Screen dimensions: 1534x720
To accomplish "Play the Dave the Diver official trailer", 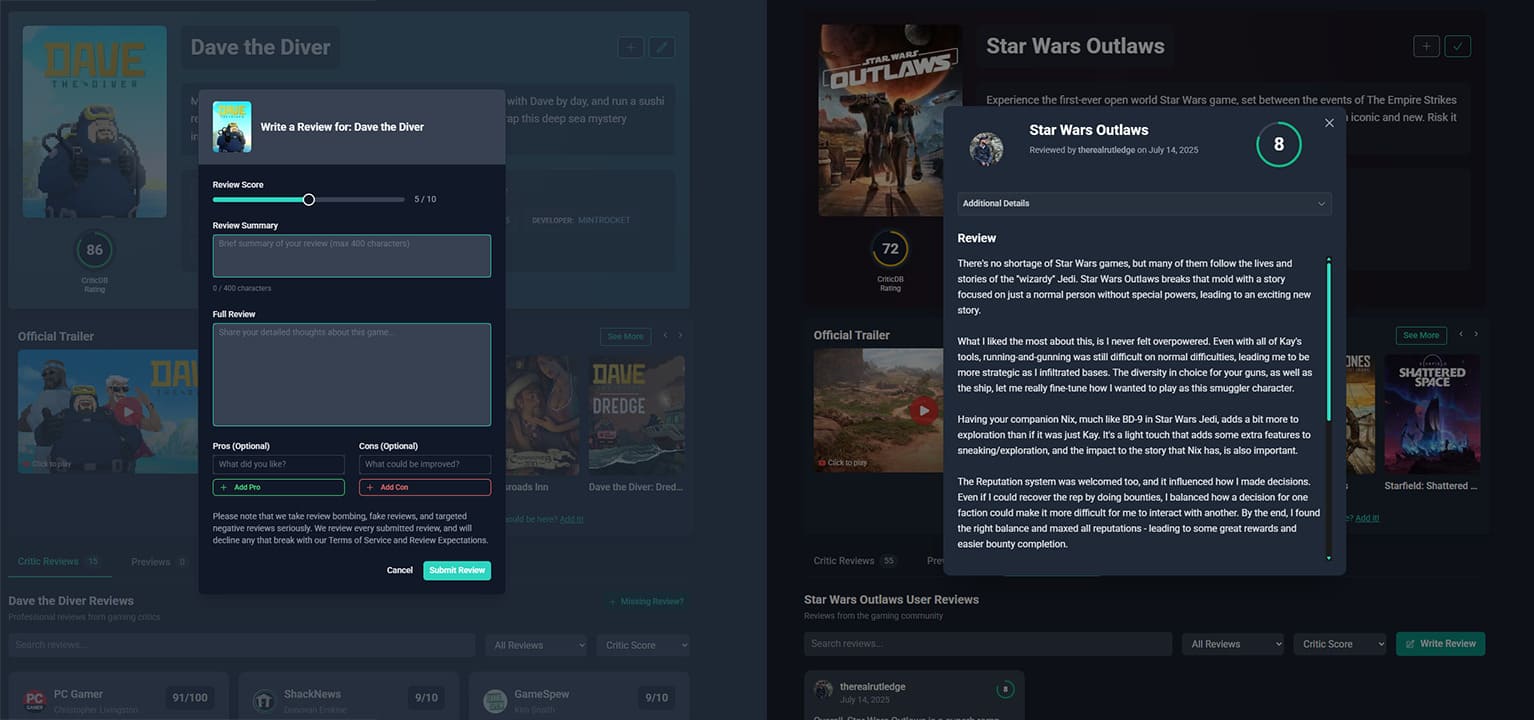I will [x=127, y=411].
